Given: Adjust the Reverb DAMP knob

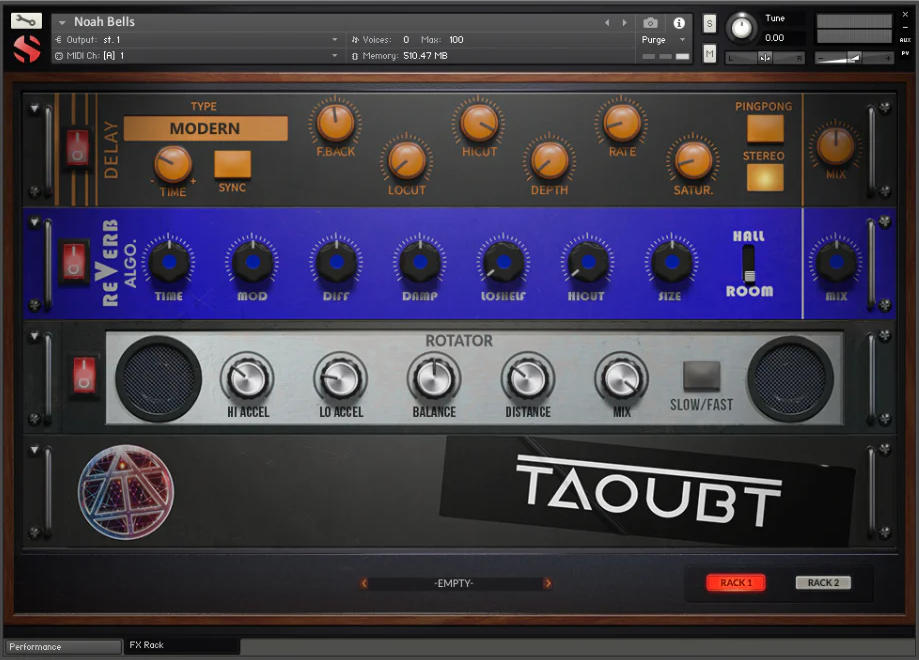Looking at the screenshot, I should pyautogui.click(x=420, y=262).
